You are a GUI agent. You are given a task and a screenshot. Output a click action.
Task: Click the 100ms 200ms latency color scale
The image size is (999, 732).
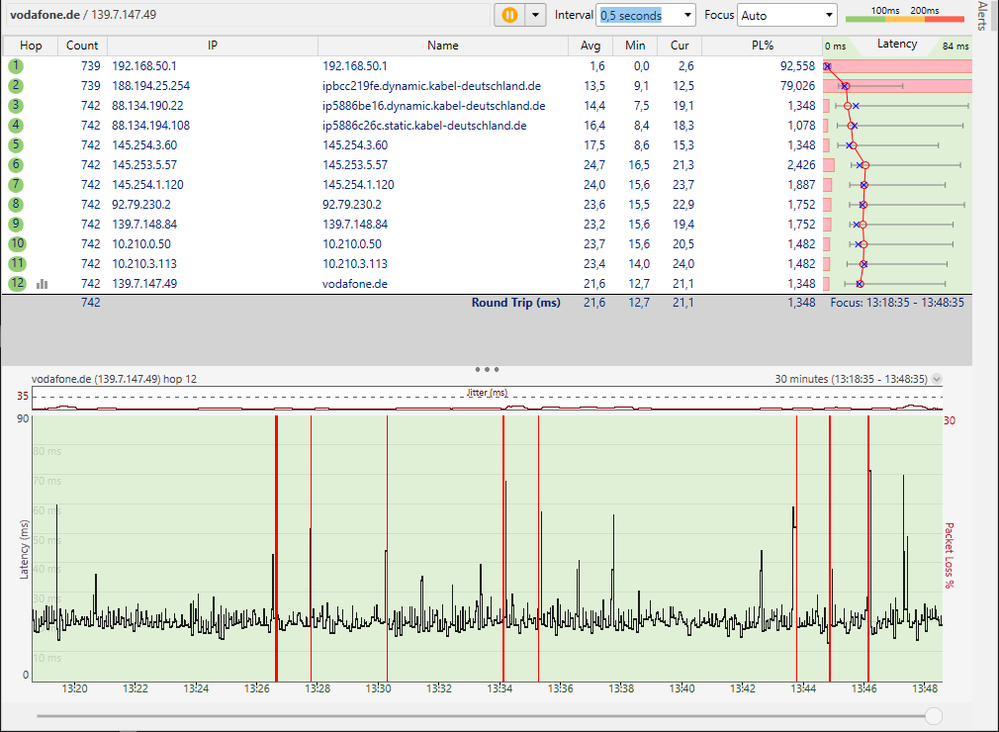905,15
